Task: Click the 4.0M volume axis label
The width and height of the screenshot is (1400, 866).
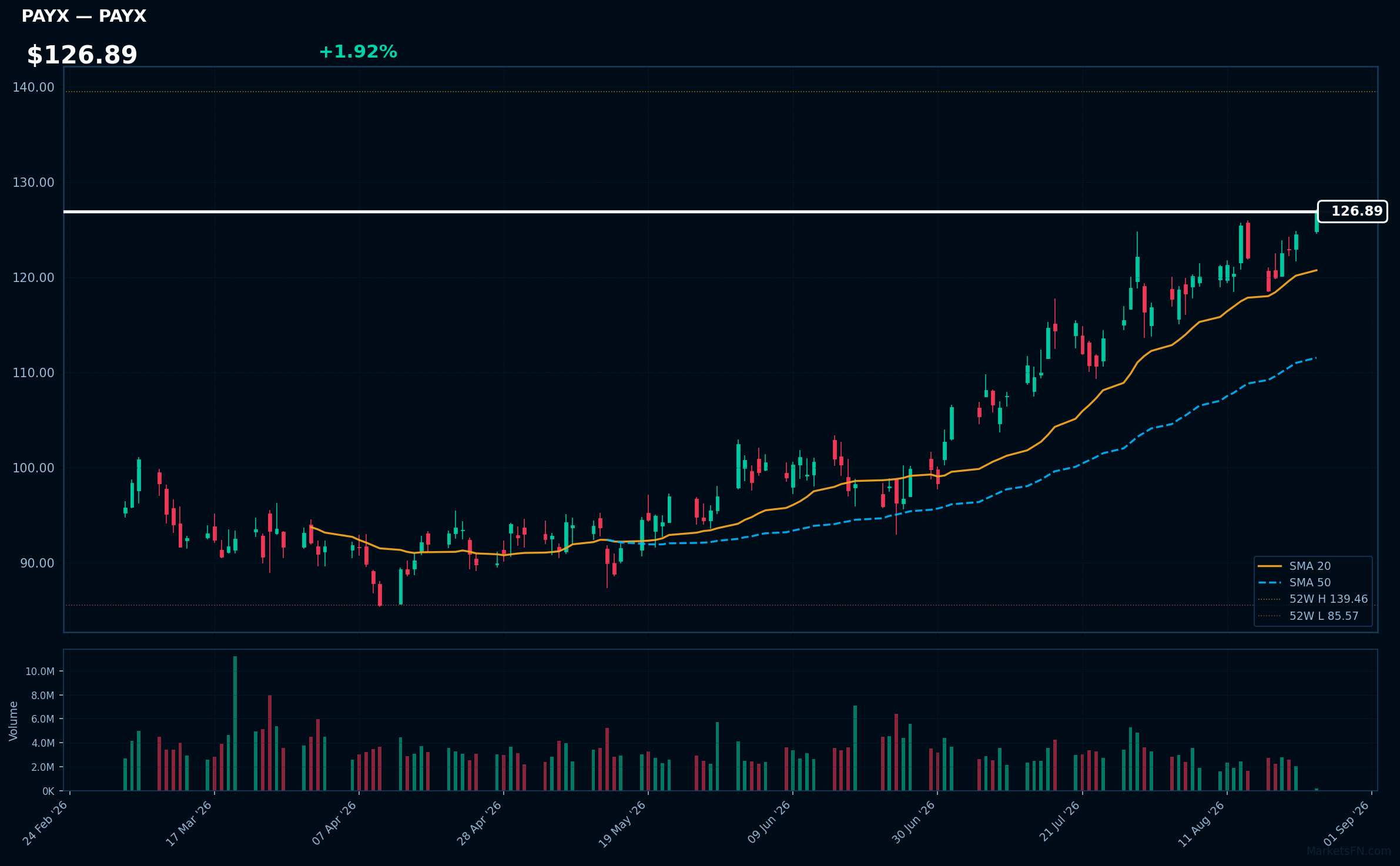Action: click(43, 743)
